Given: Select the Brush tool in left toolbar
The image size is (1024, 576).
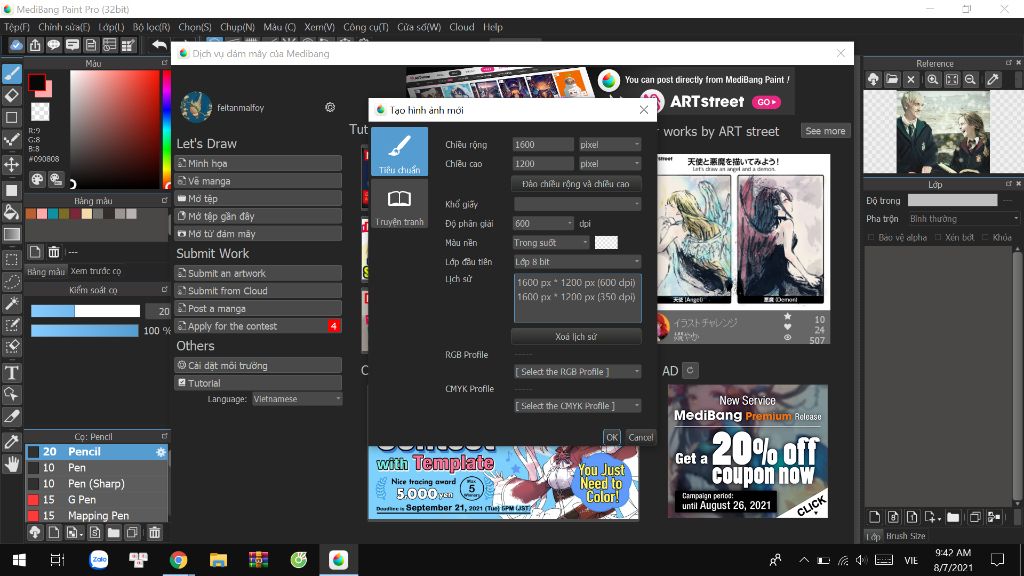Looking at the screenshot, I should pyautogui.click(x=12, y=74).
